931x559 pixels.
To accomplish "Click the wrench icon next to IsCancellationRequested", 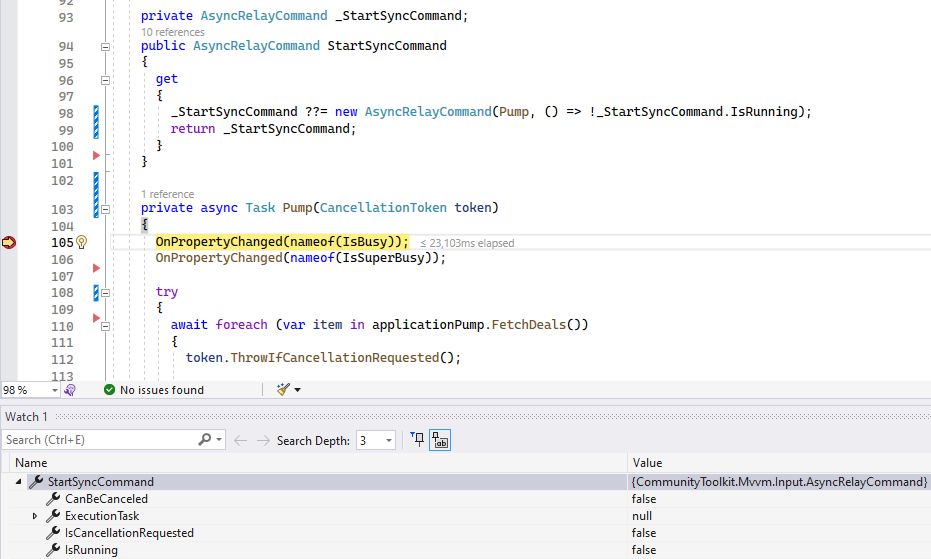I will [53, 533].
